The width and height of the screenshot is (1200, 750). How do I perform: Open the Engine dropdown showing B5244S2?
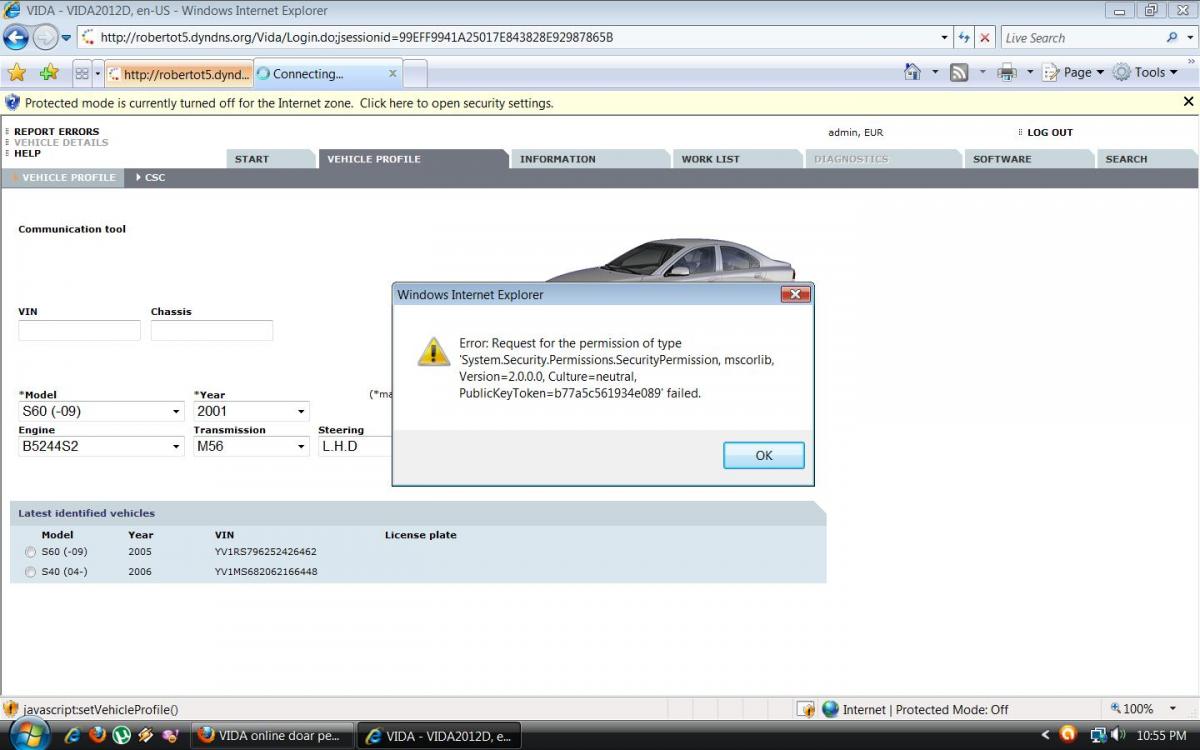point(101,446)
